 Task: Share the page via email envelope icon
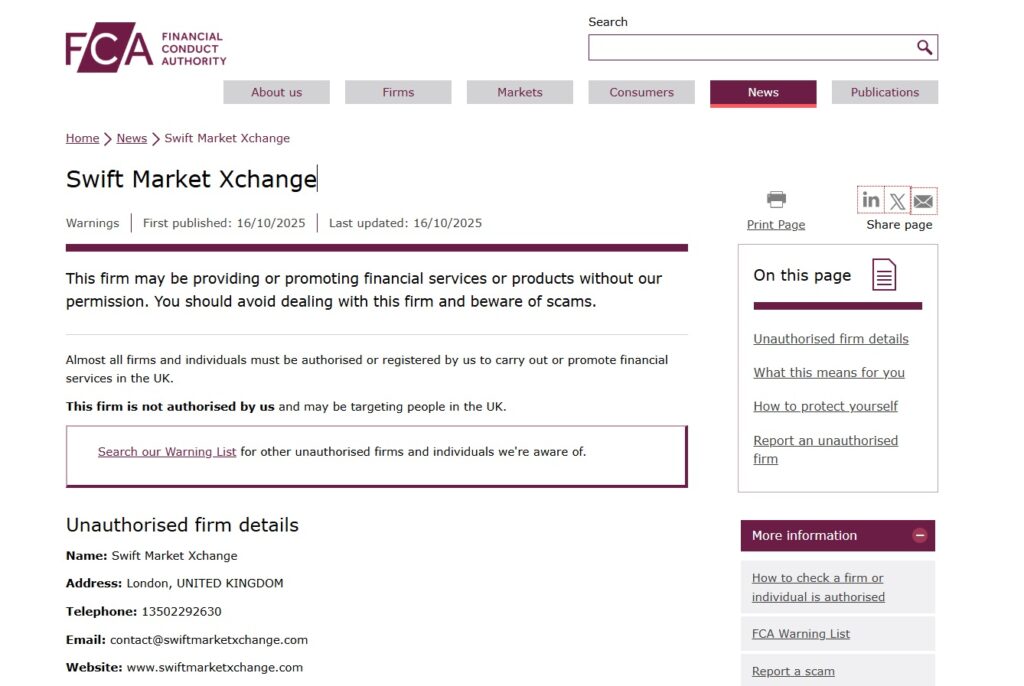pyautogui.click(x=924, y=199)
